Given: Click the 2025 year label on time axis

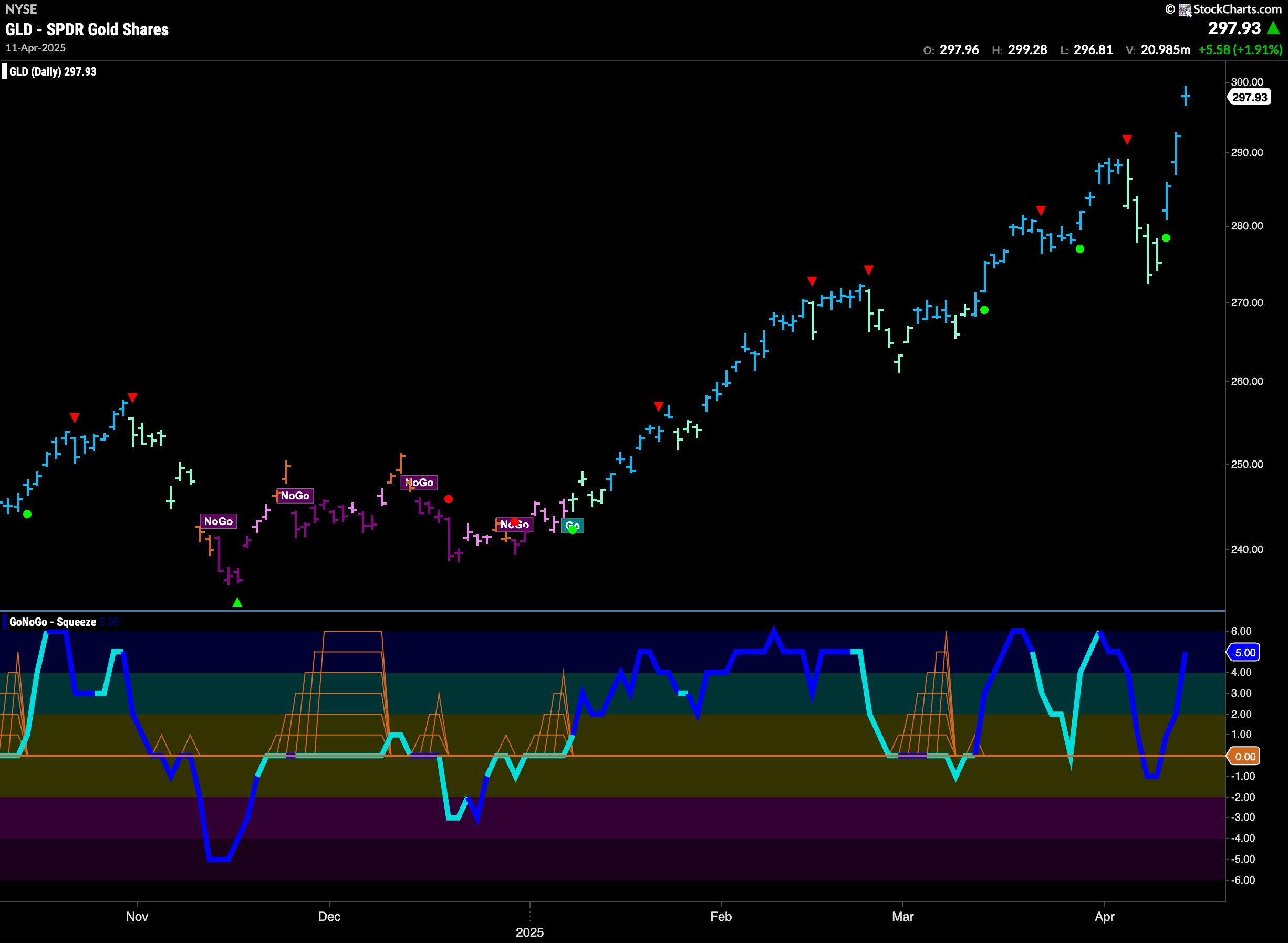Looking at the screenshot, I should coord(530,932).
